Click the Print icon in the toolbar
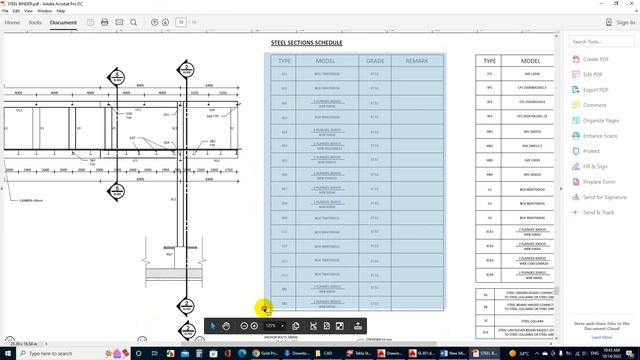 point(104,22)
